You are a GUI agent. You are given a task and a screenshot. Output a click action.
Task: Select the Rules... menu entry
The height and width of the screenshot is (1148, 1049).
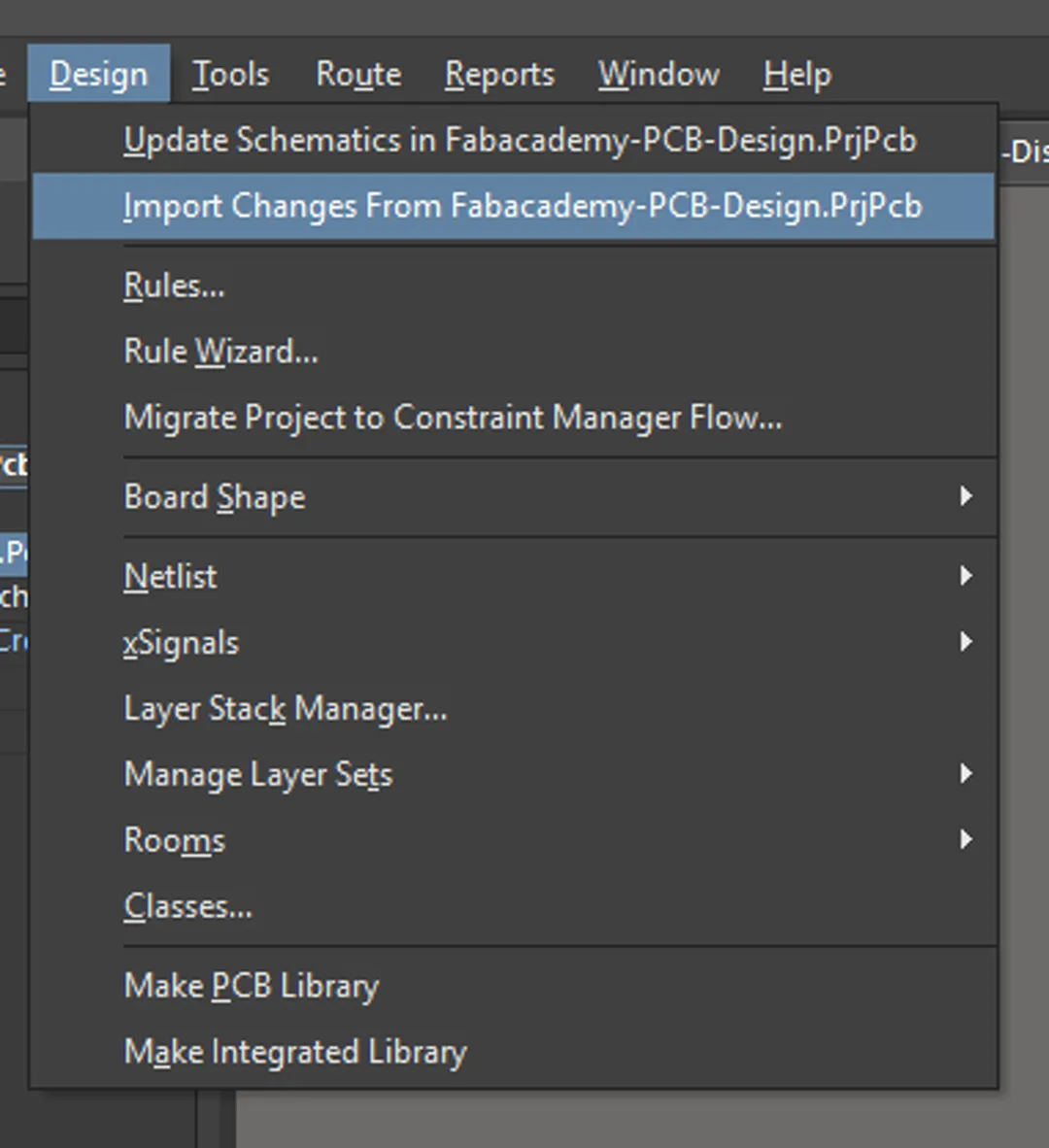point(174,285)
